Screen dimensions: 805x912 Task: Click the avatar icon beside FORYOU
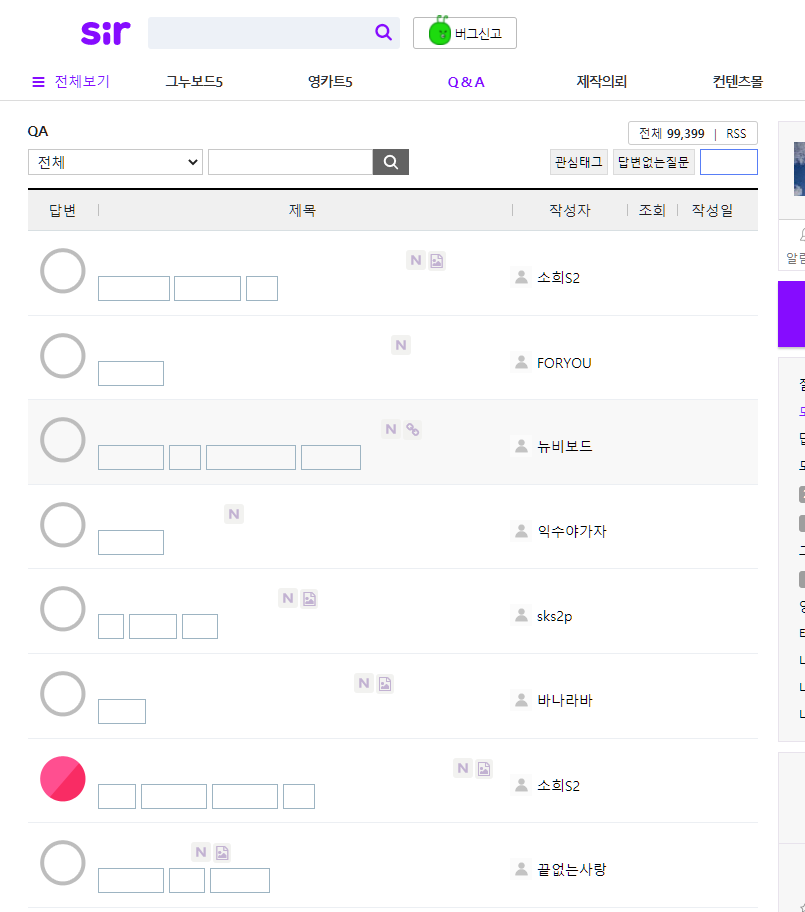coord(521,362)
